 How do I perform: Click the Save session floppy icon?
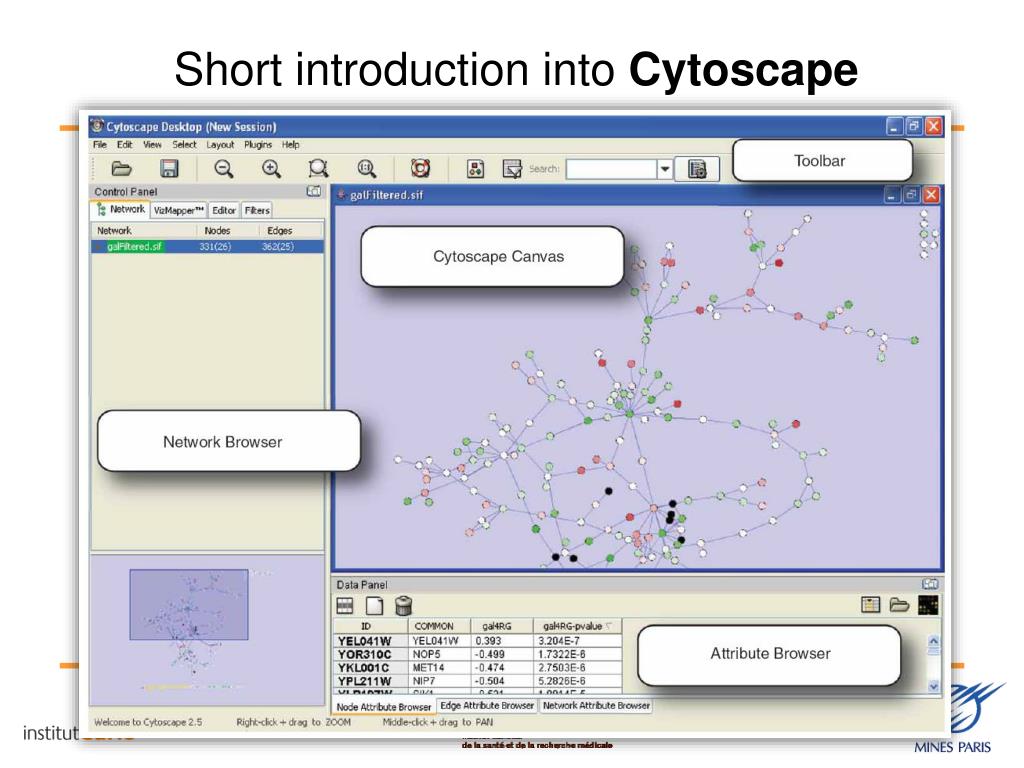pos(170,169)
